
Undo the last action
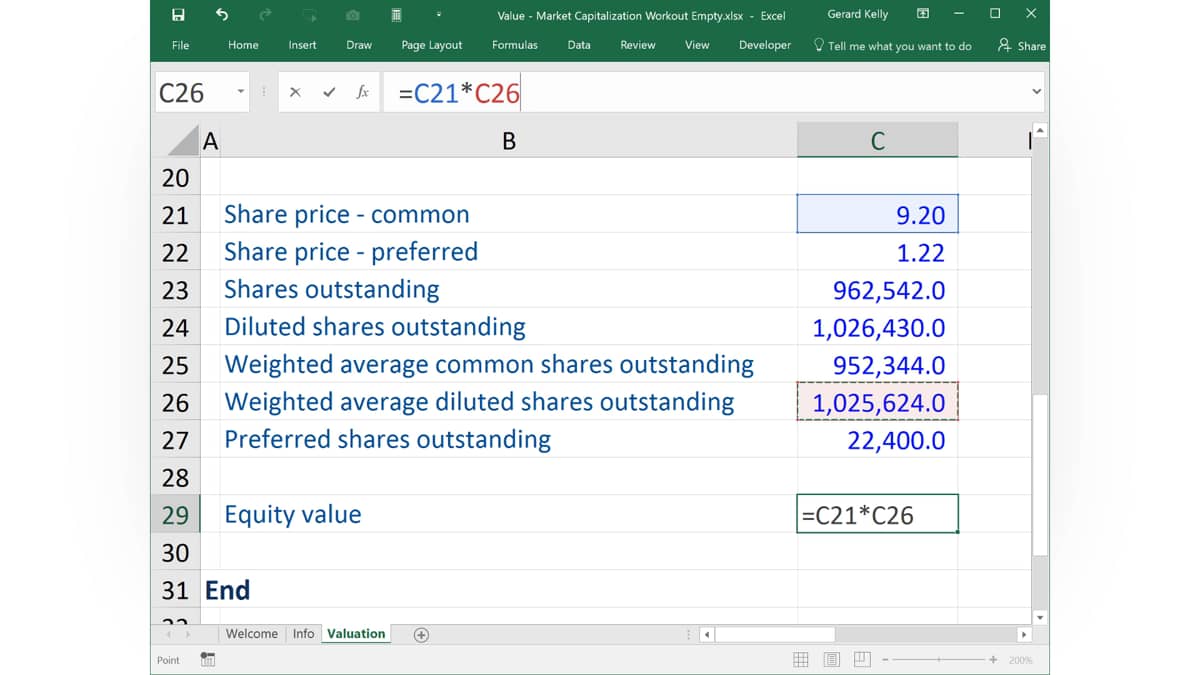(x=222, y=14)
